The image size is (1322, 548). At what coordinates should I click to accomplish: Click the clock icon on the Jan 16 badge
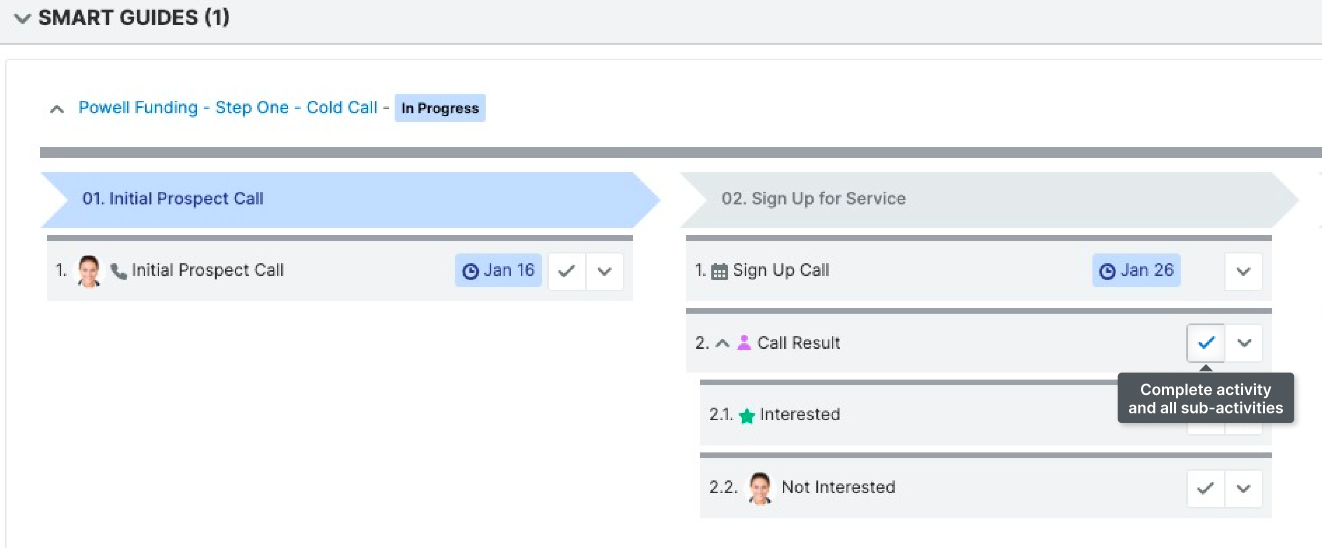pyautogui.click(x=470, y=271)
